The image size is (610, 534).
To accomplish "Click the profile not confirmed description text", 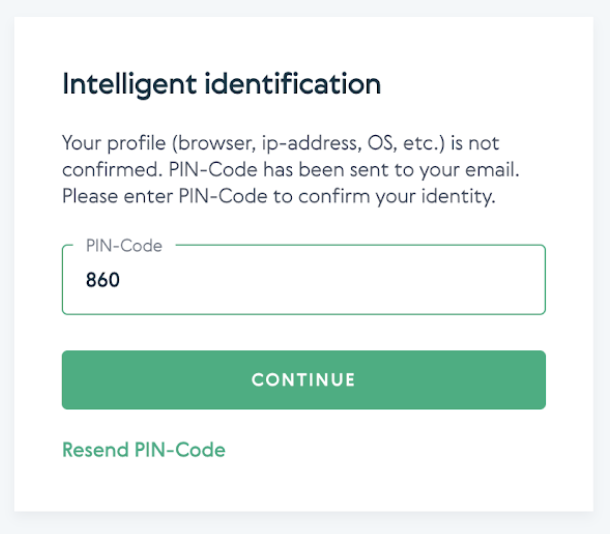I will pyautogui.click(x=280, y=143).
